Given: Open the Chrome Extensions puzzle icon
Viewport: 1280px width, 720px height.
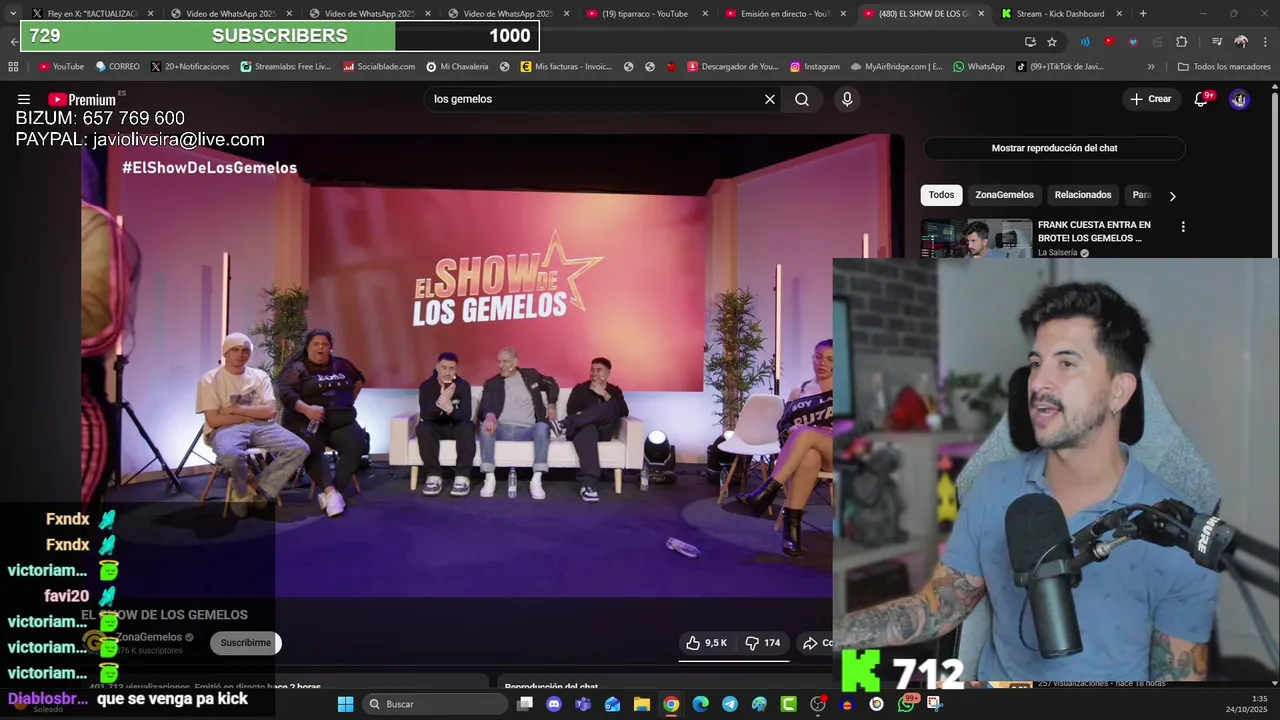Looking at the screenshot, I should [1181, 42].
